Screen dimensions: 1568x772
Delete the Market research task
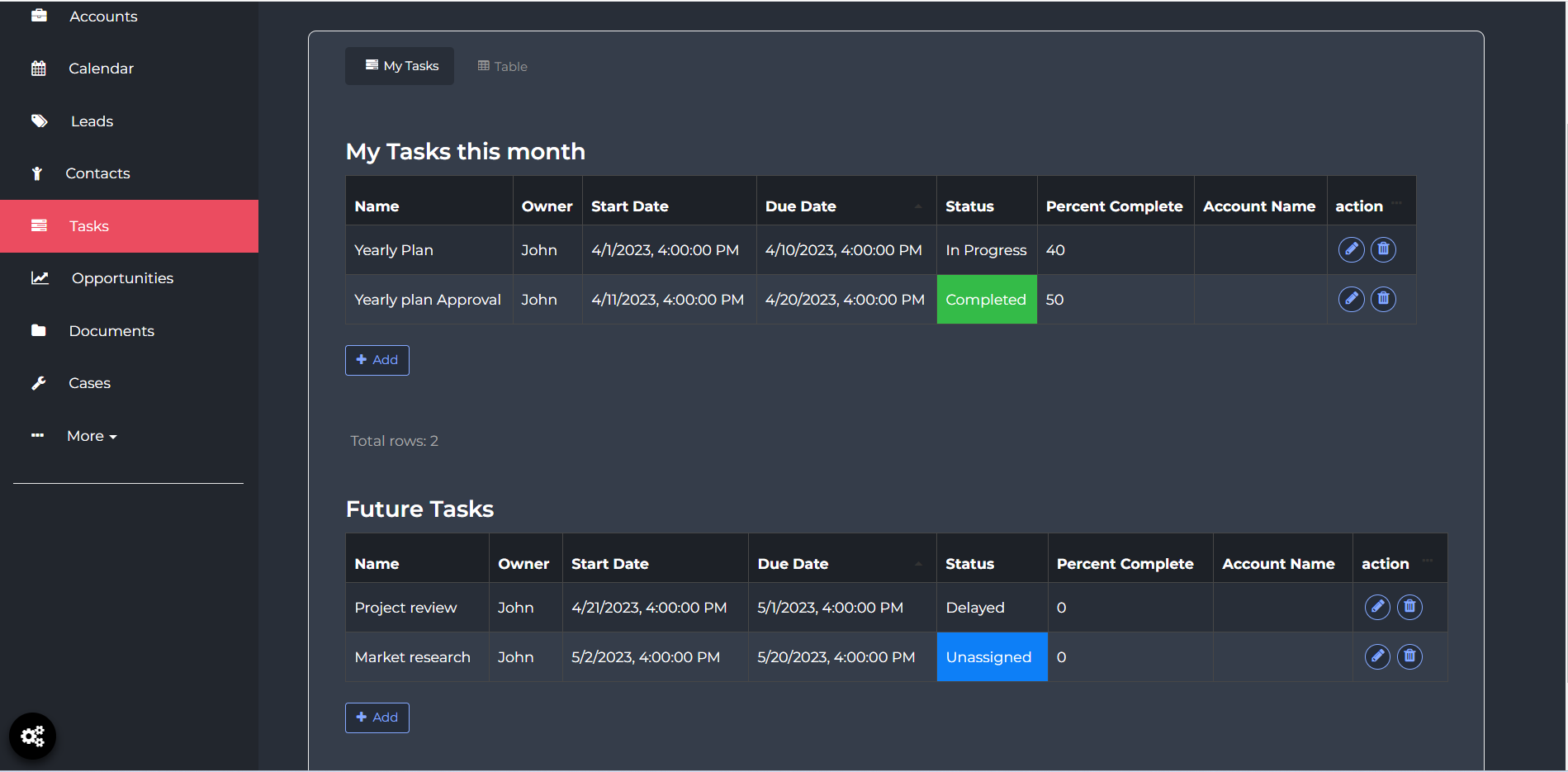click(x=1409, y=656)
